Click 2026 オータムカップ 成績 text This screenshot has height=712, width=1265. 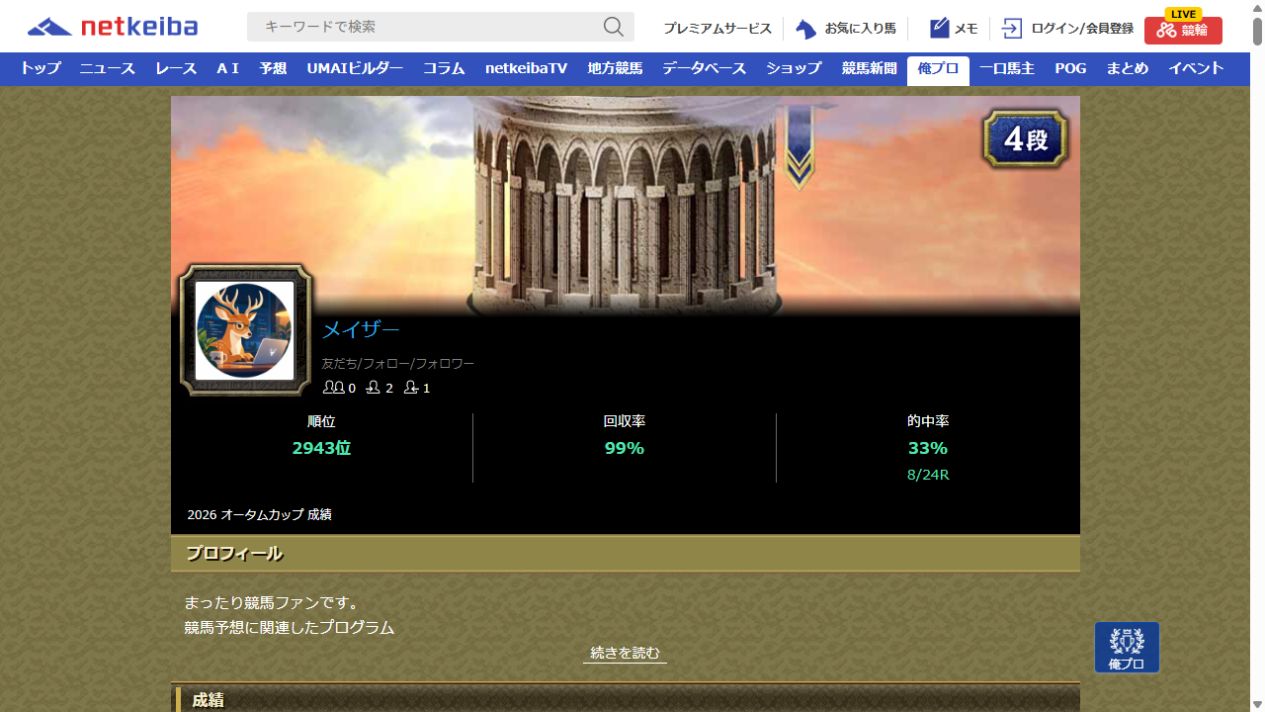pyautogui.click(x=259, y=515)
